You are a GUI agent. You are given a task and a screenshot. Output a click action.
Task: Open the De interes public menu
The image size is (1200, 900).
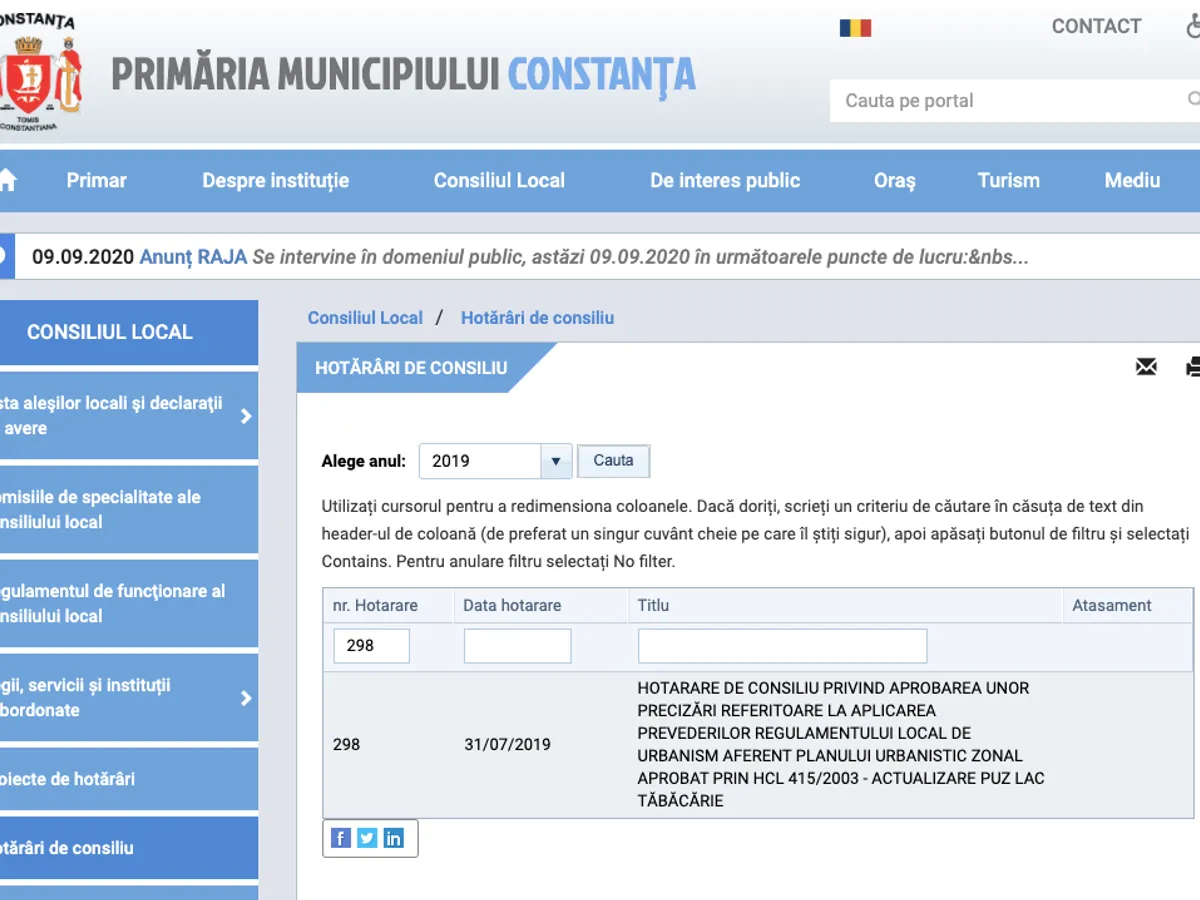click(x=725, y=181)
